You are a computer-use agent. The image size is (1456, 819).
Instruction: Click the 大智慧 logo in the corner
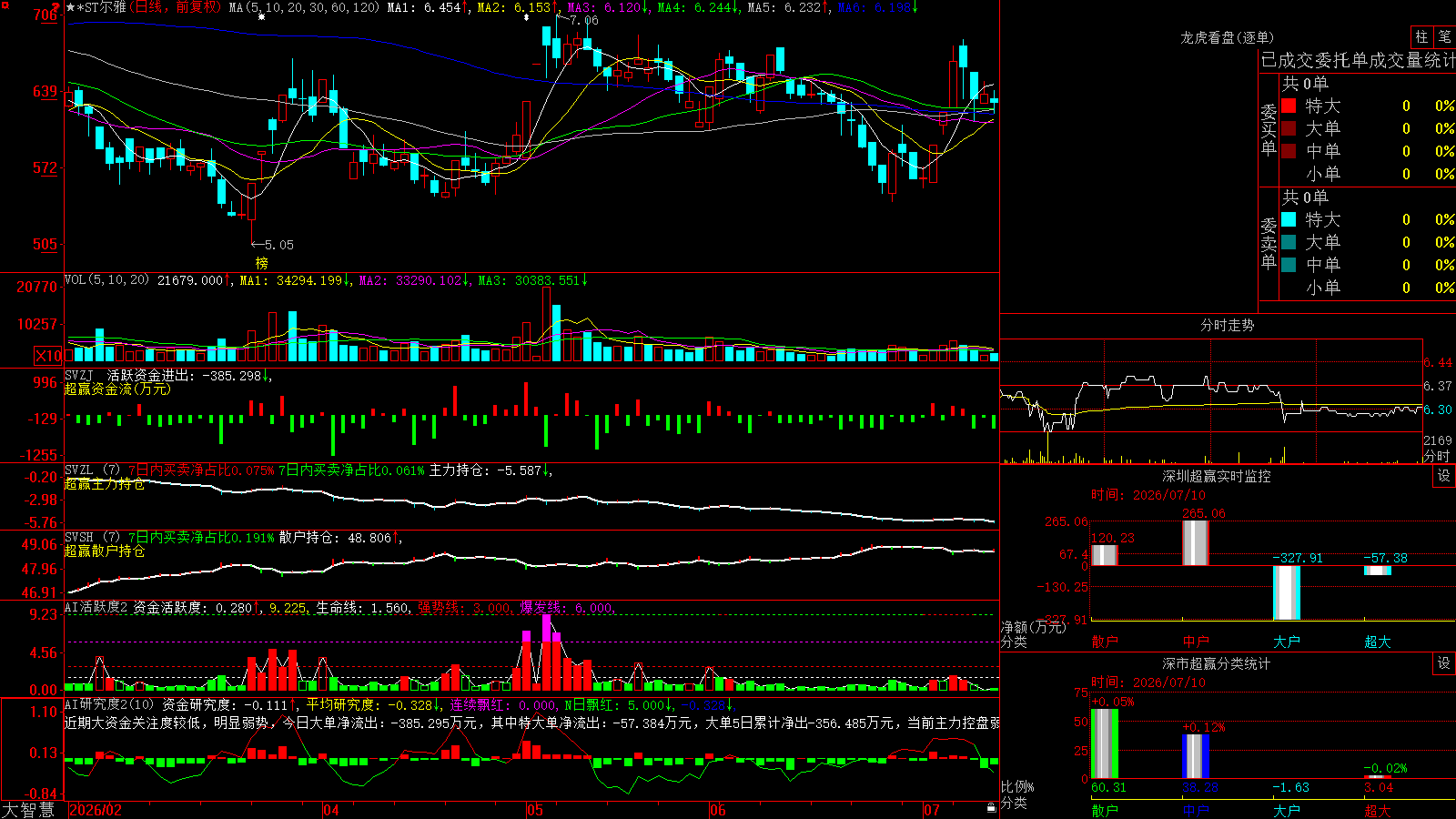pyautogui.click(x=28, y=810)
